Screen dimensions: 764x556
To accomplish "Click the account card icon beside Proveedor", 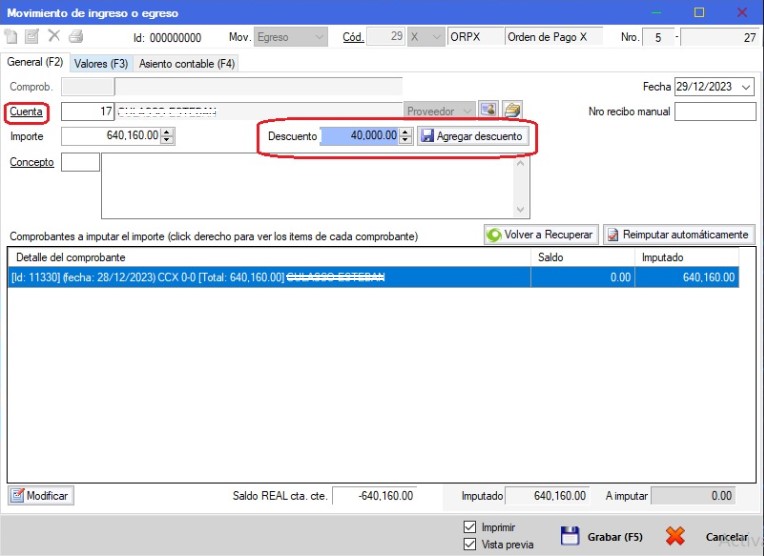I will tap(488, 110).
